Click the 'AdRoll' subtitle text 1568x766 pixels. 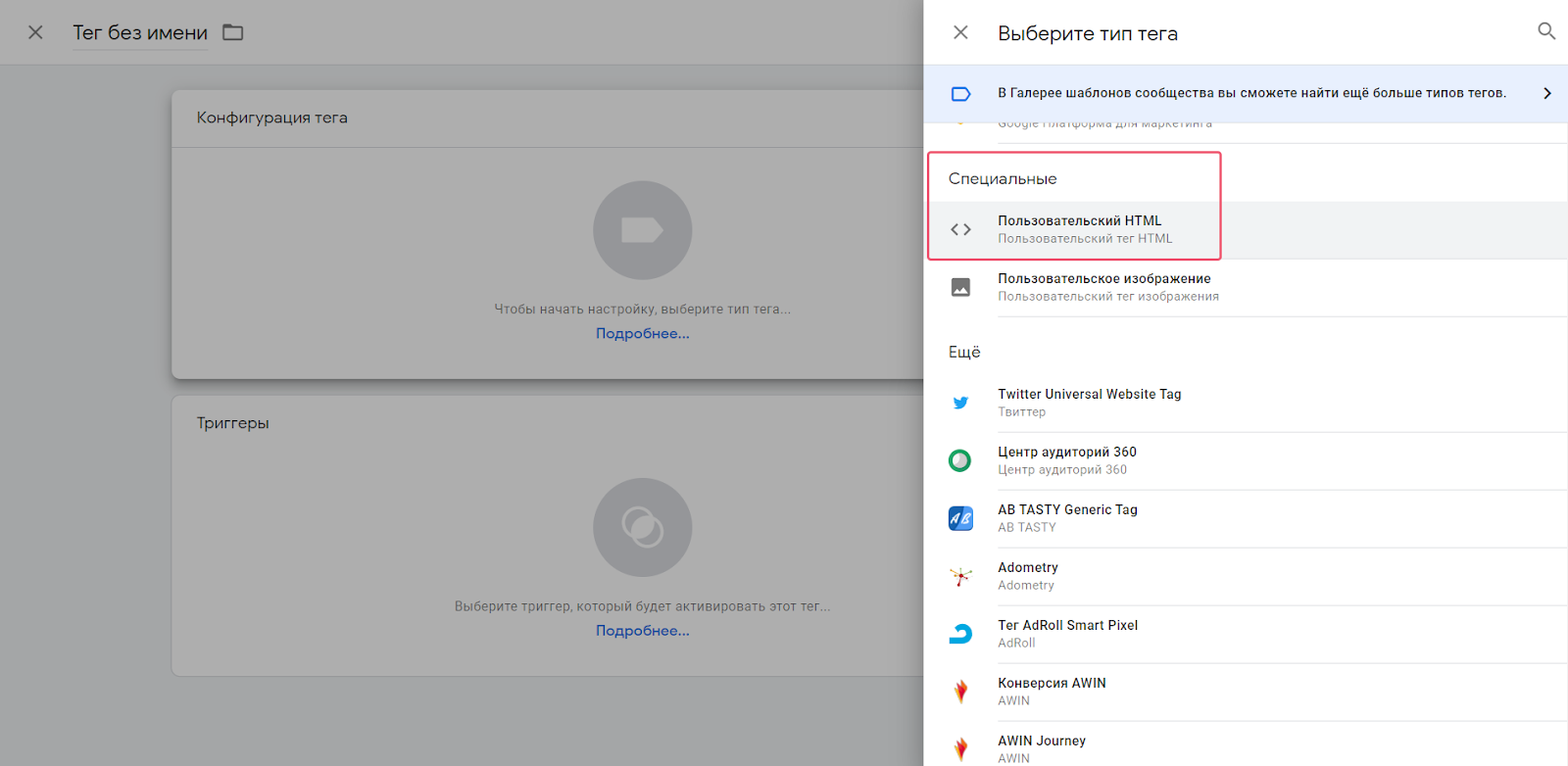[x=1016, y=644]
